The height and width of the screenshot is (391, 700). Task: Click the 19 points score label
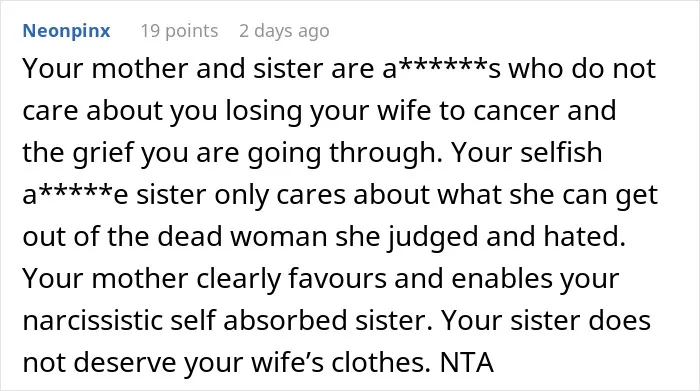click(x=179, y=31)
